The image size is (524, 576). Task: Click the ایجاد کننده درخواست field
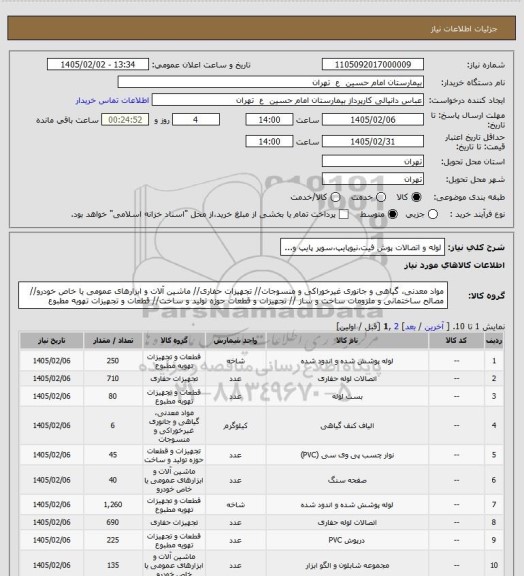point(288,100)
